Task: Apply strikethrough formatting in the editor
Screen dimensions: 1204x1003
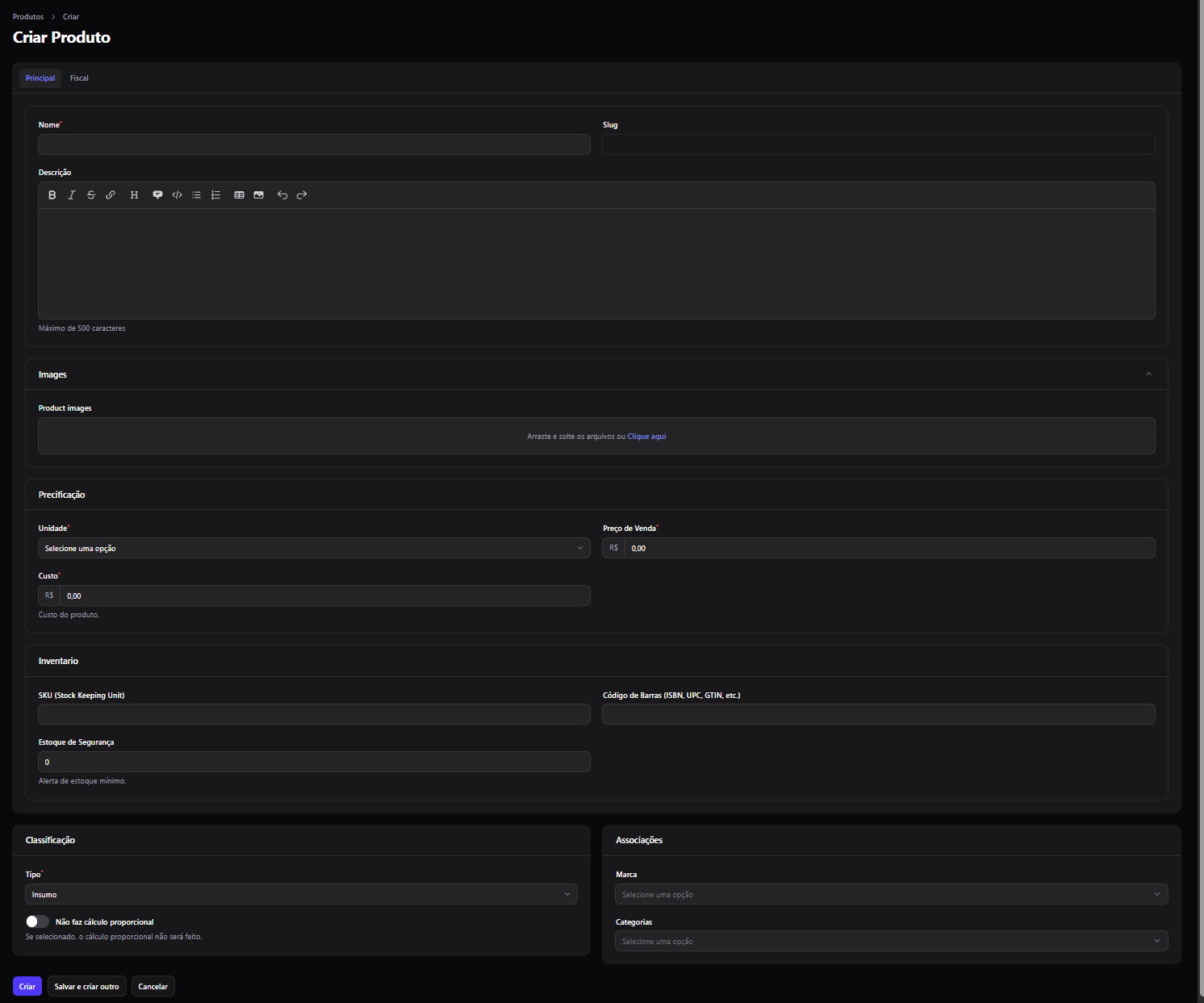Action: (91, 195)
